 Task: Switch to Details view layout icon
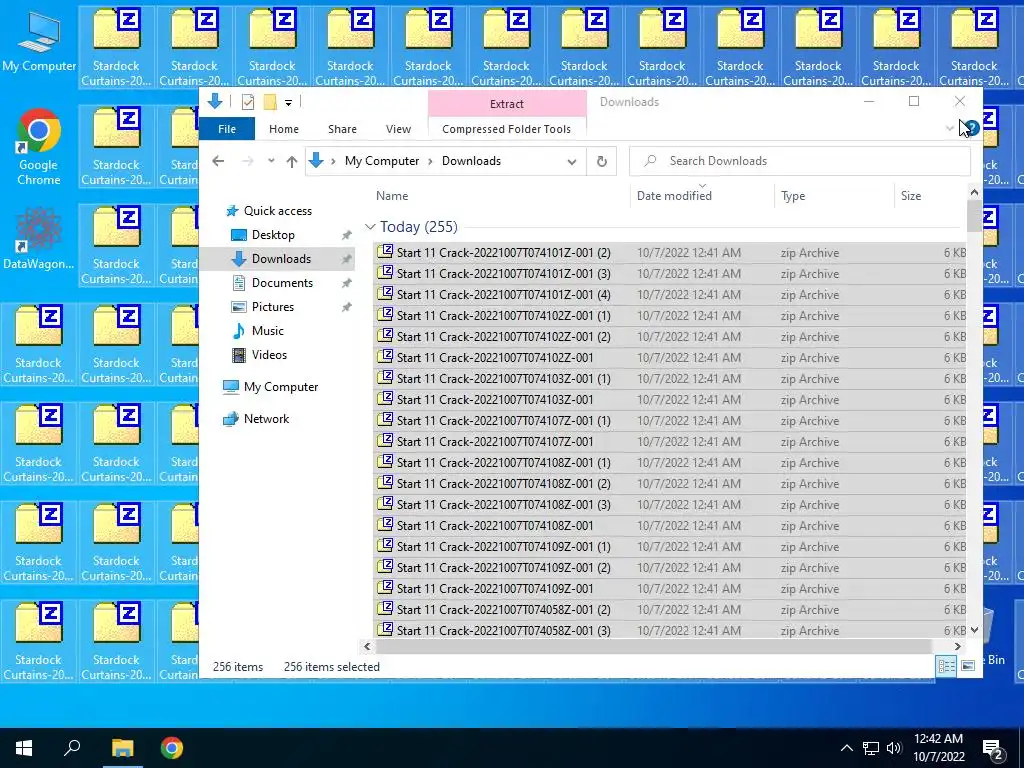(946, 665)
